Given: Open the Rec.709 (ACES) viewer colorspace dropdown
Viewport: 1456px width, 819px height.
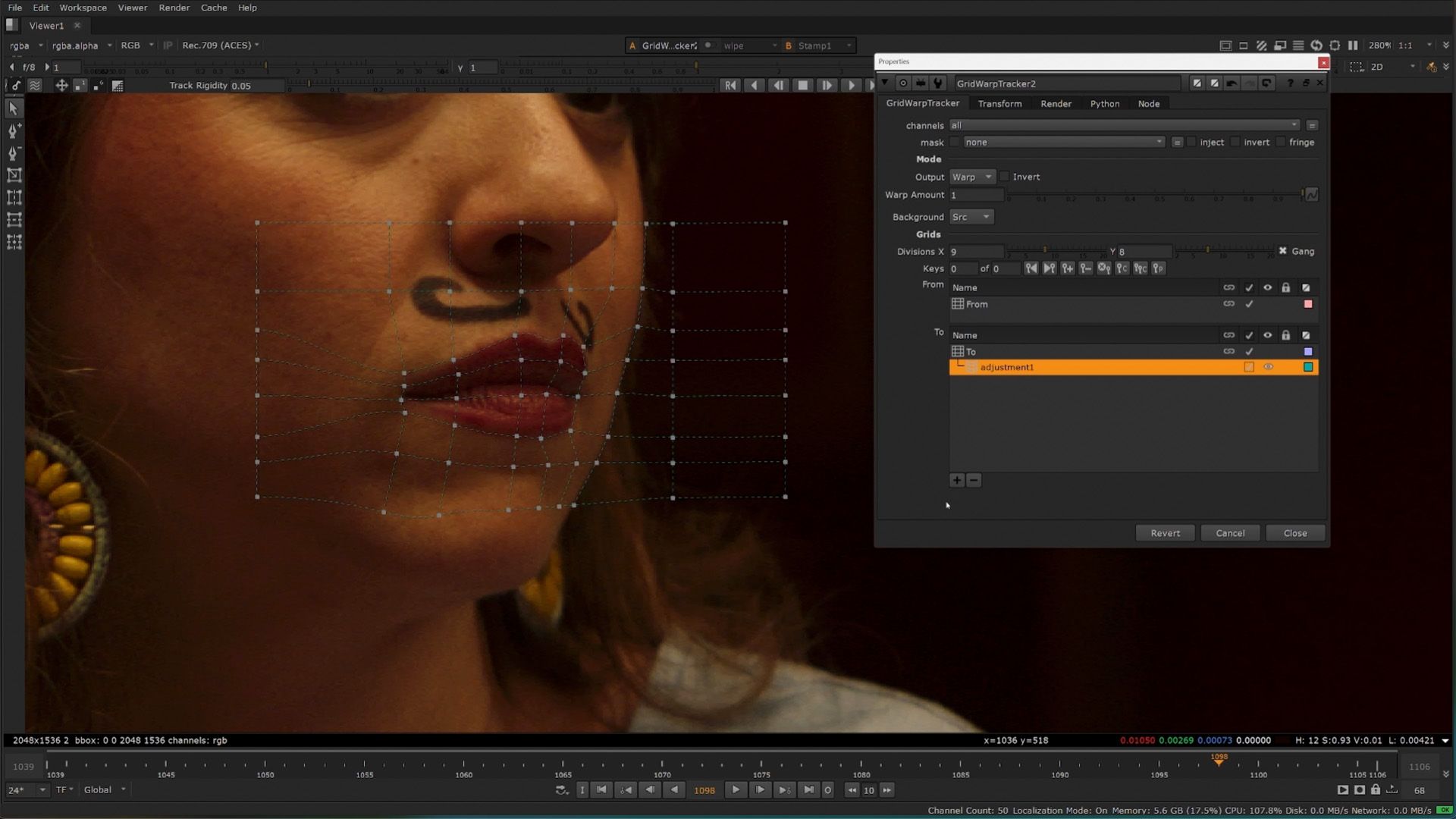Looking at the screenshot, I should pyautogui.click(x=221, y=45).
